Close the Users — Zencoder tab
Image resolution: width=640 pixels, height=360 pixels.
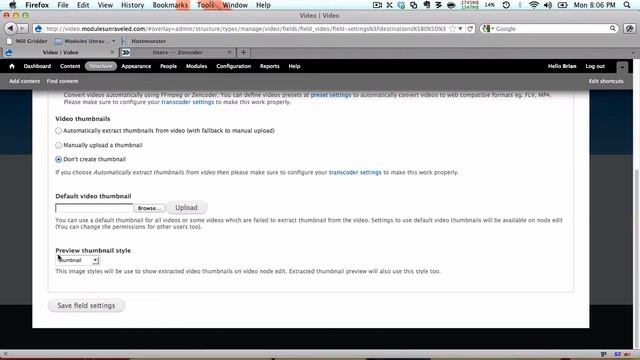229,52
